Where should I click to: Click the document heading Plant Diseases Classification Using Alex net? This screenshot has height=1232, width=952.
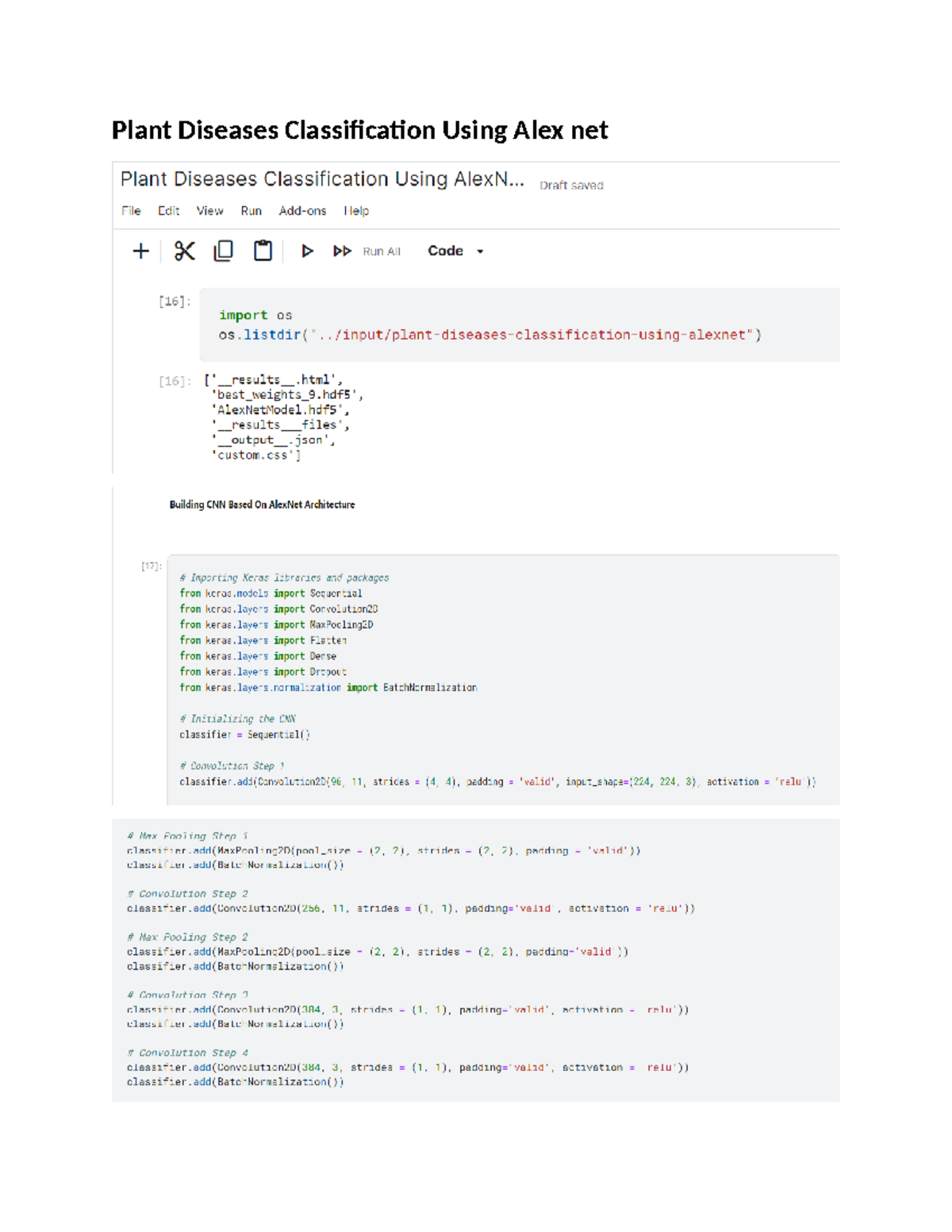tap(359, 130)
